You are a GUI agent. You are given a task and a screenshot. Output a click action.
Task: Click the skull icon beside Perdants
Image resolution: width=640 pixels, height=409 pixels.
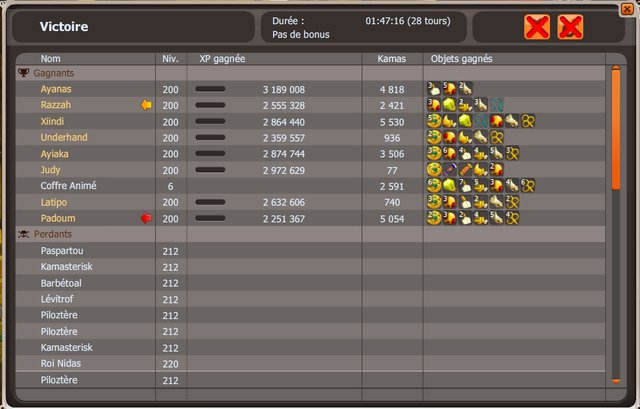coord(23,234)
